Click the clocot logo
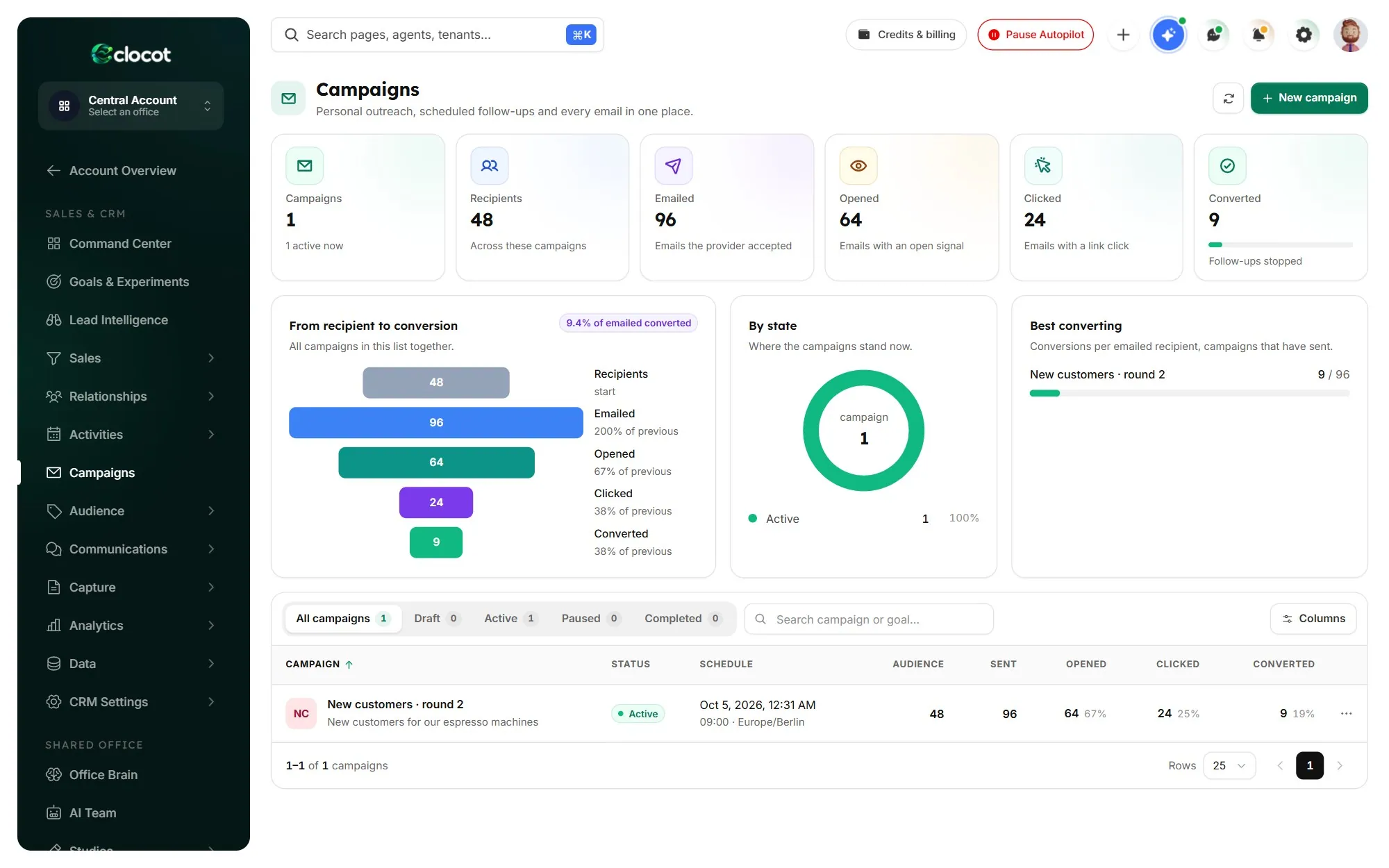1389x868 pixels. tap(131, 54)
